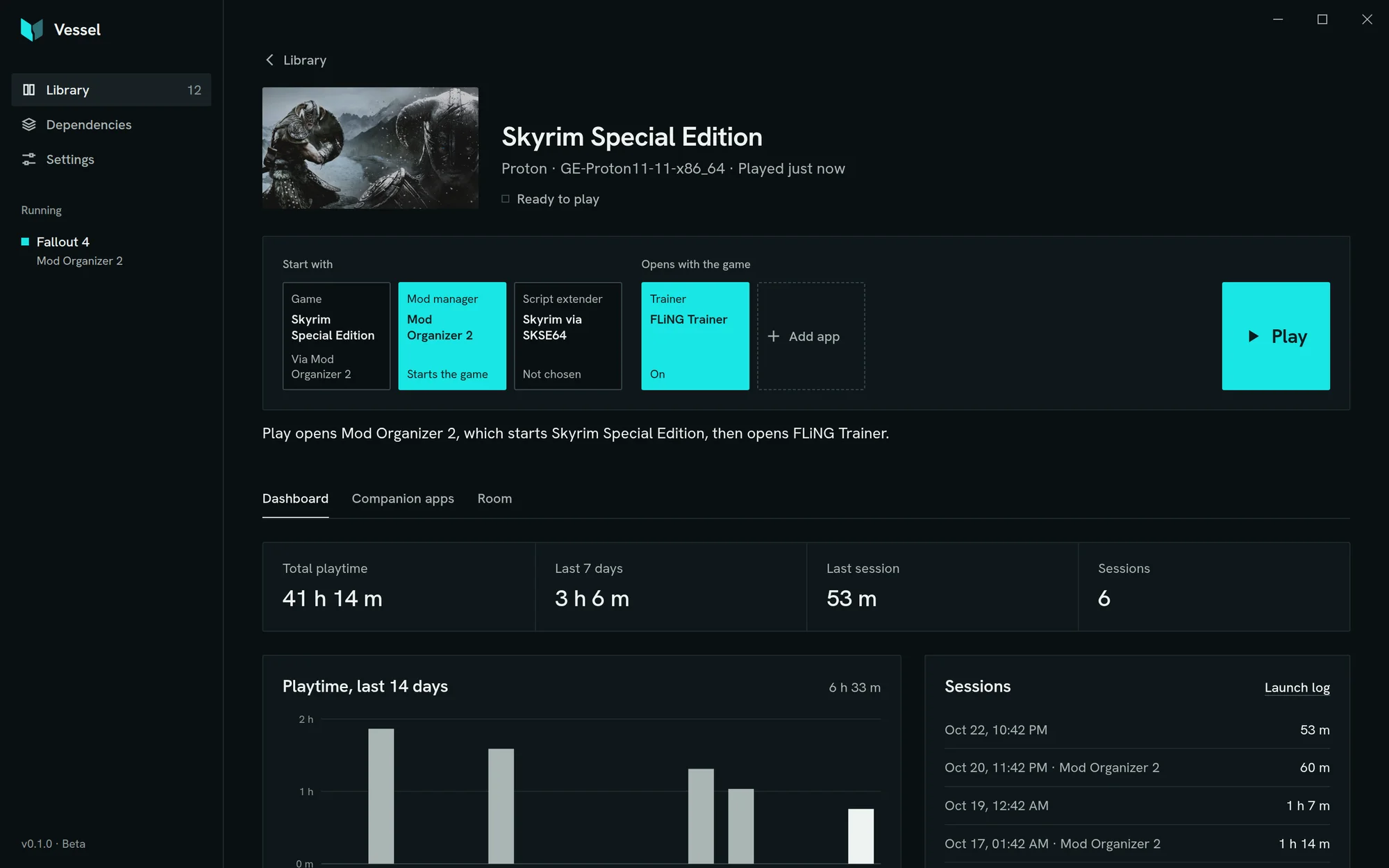Switch to the Dashboard tab
The image size is (1389, 868).
[x=295, y=499]
